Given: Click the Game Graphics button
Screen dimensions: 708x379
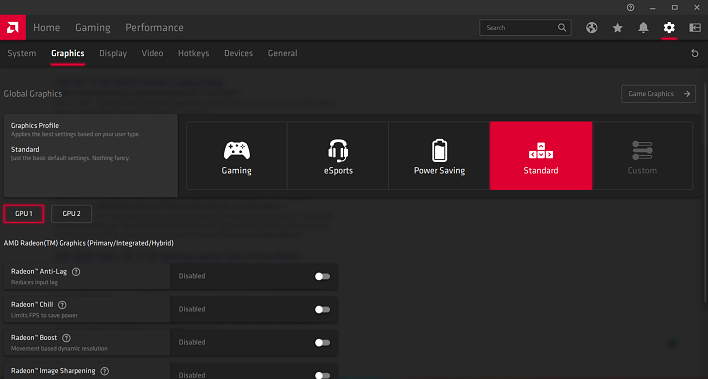Looking at the screenshot, I should (658, 94).
